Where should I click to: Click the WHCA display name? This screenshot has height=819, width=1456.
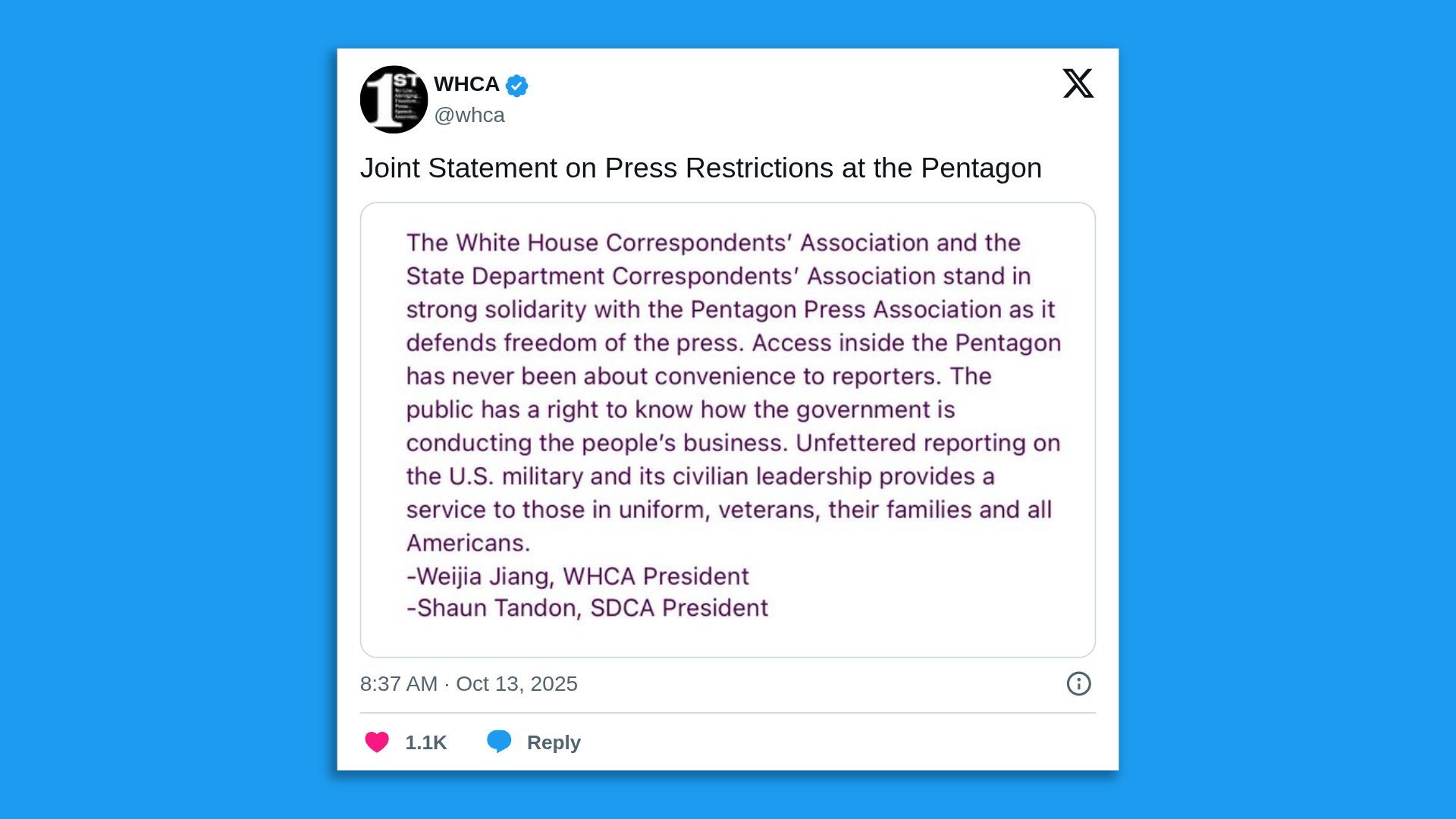466,84
